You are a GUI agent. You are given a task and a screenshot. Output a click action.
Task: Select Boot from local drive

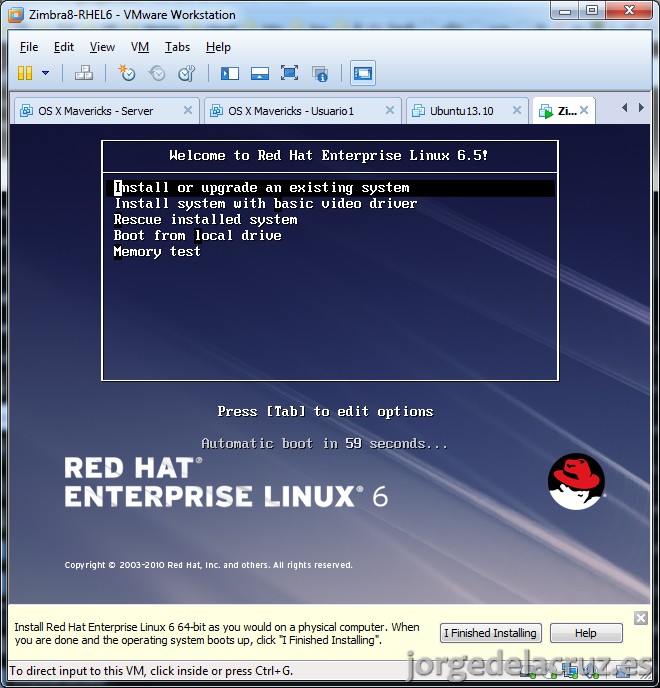197,236
